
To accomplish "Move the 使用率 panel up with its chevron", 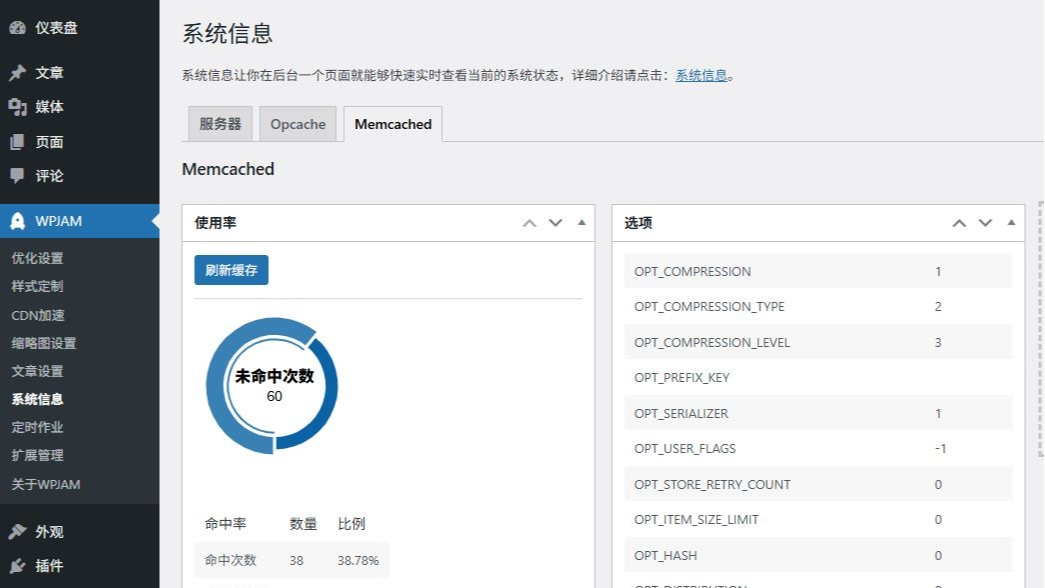I will click(529, 223).
